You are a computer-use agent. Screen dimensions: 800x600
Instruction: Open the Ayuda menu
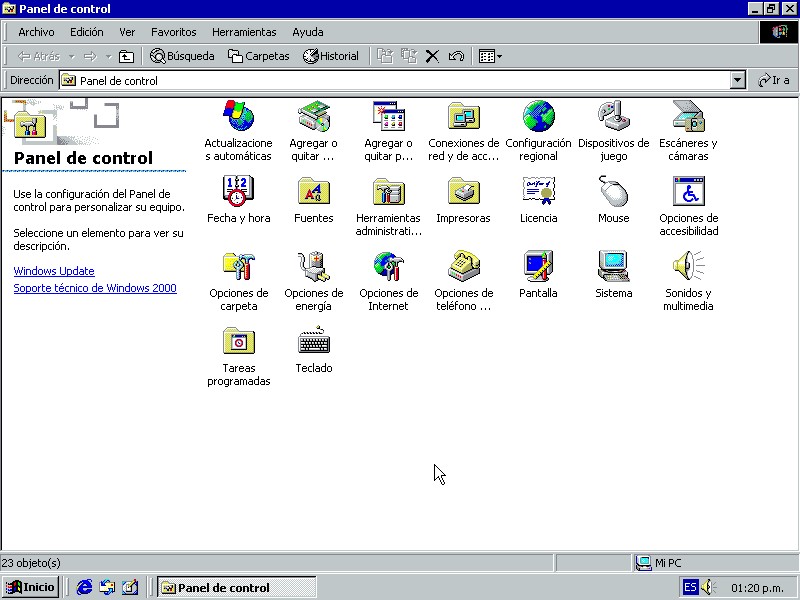point(308,32)
